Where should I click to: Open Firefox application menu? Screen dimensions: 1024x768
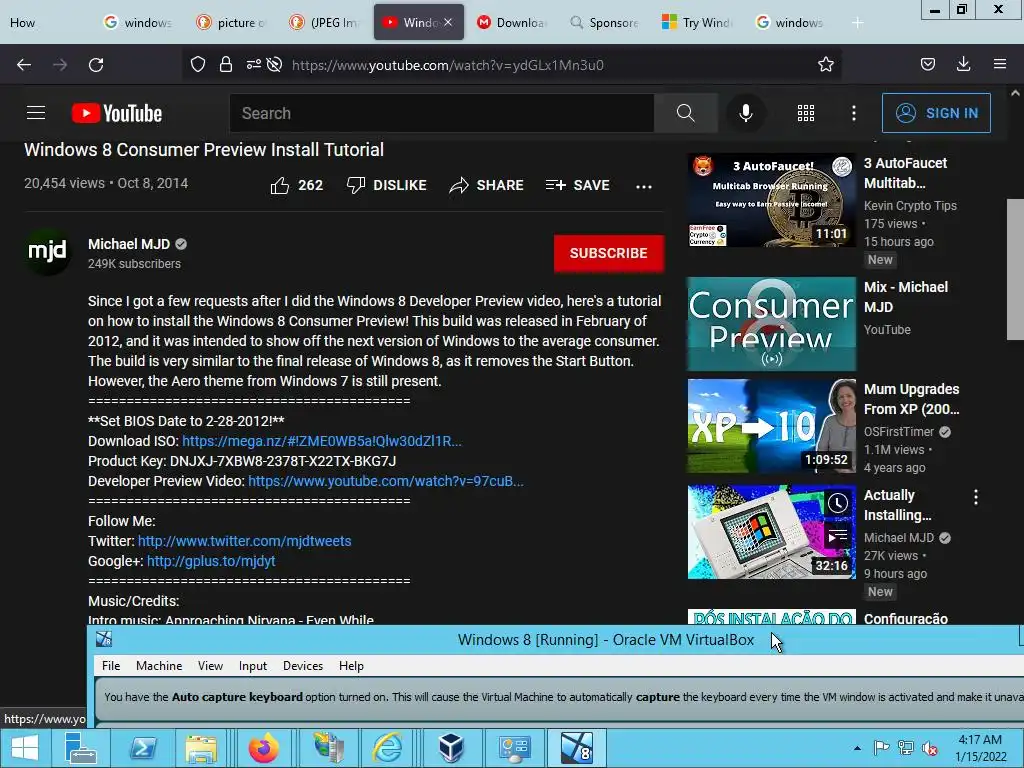[1000, 64]
